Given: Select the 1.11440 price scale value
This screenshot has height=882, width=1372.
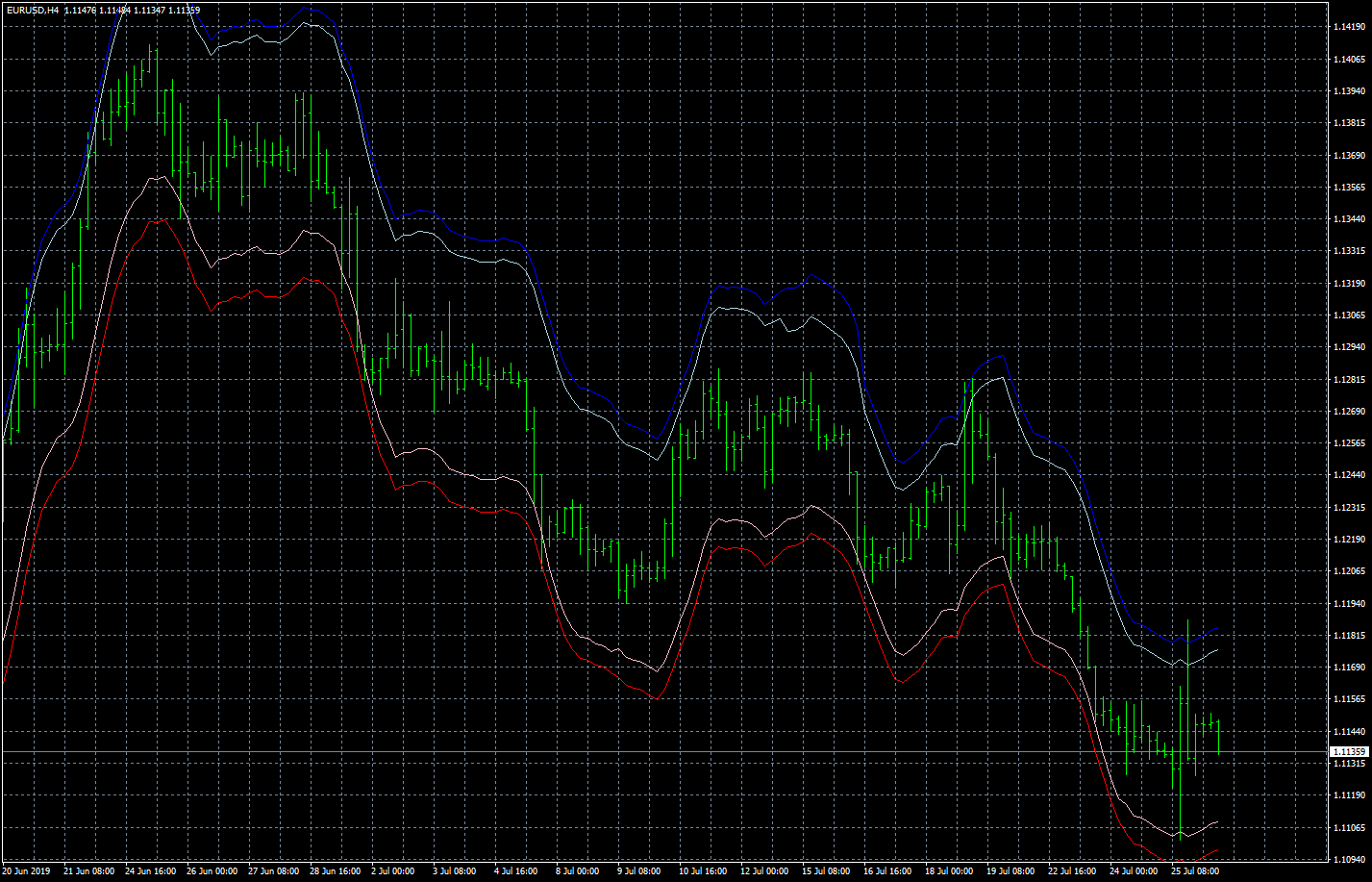Looking at the screenshot, I should [1348, 732].
